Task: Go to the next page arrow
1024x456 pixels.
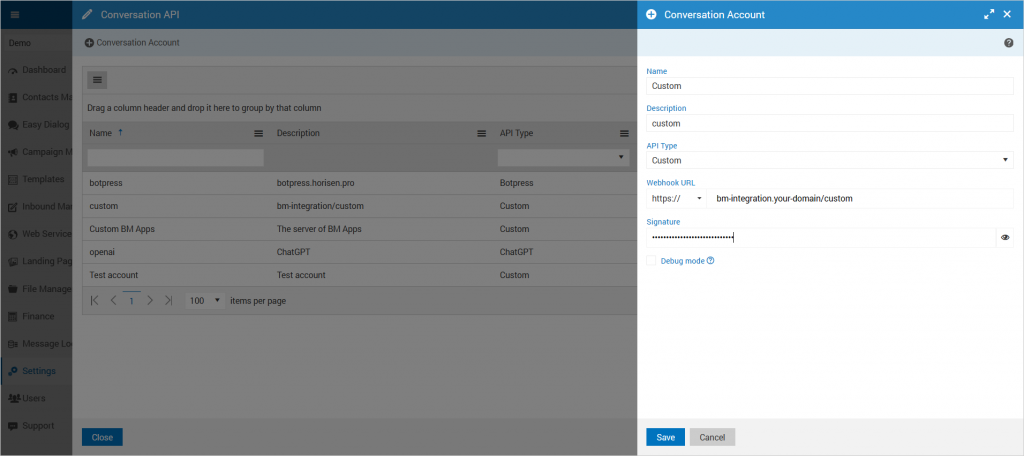Action: tap(150, 300)
